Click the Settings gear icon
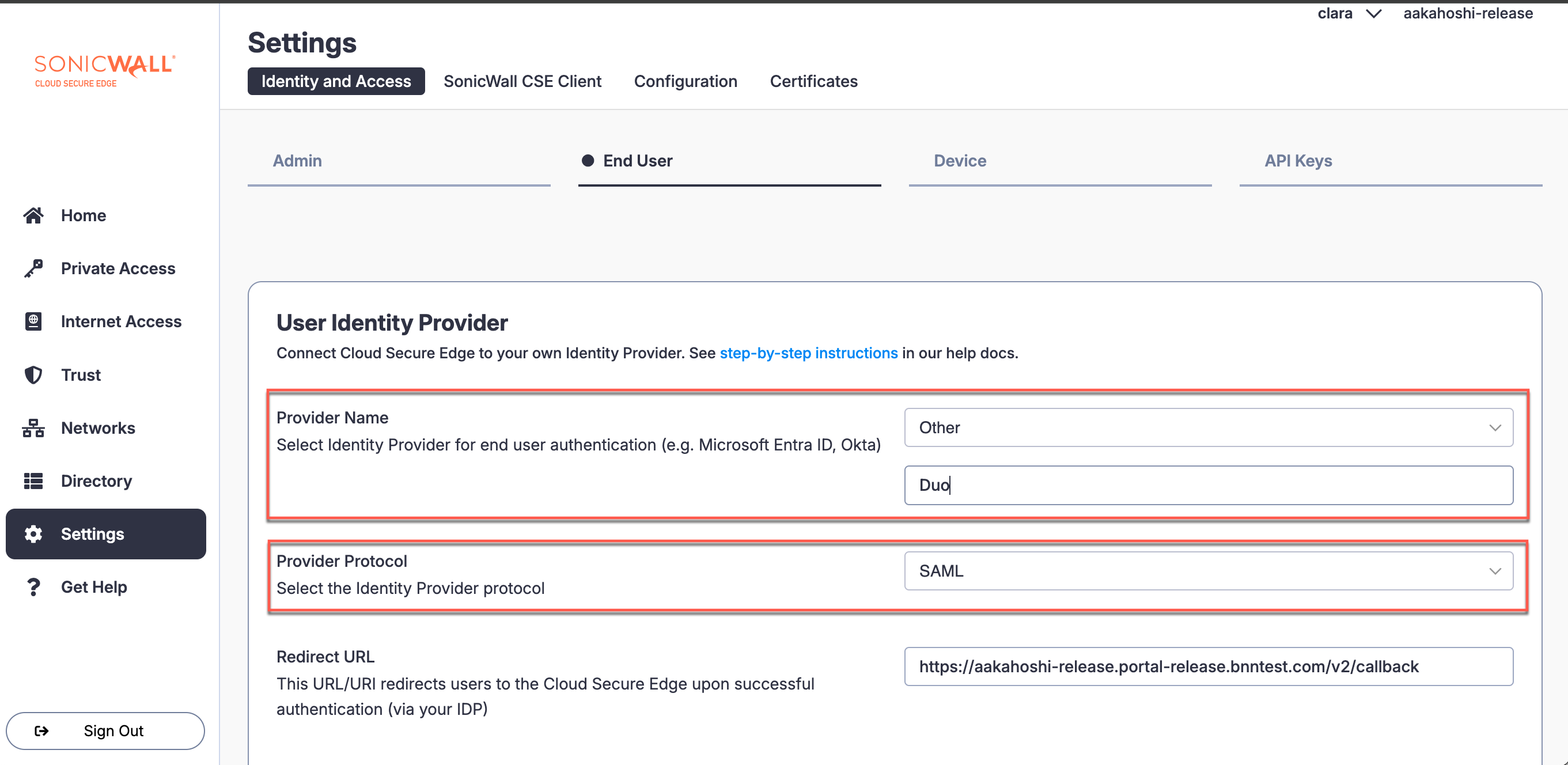The width and height of the screenshot is (1568, 765). pyautogui.click(x=33, y=534)
